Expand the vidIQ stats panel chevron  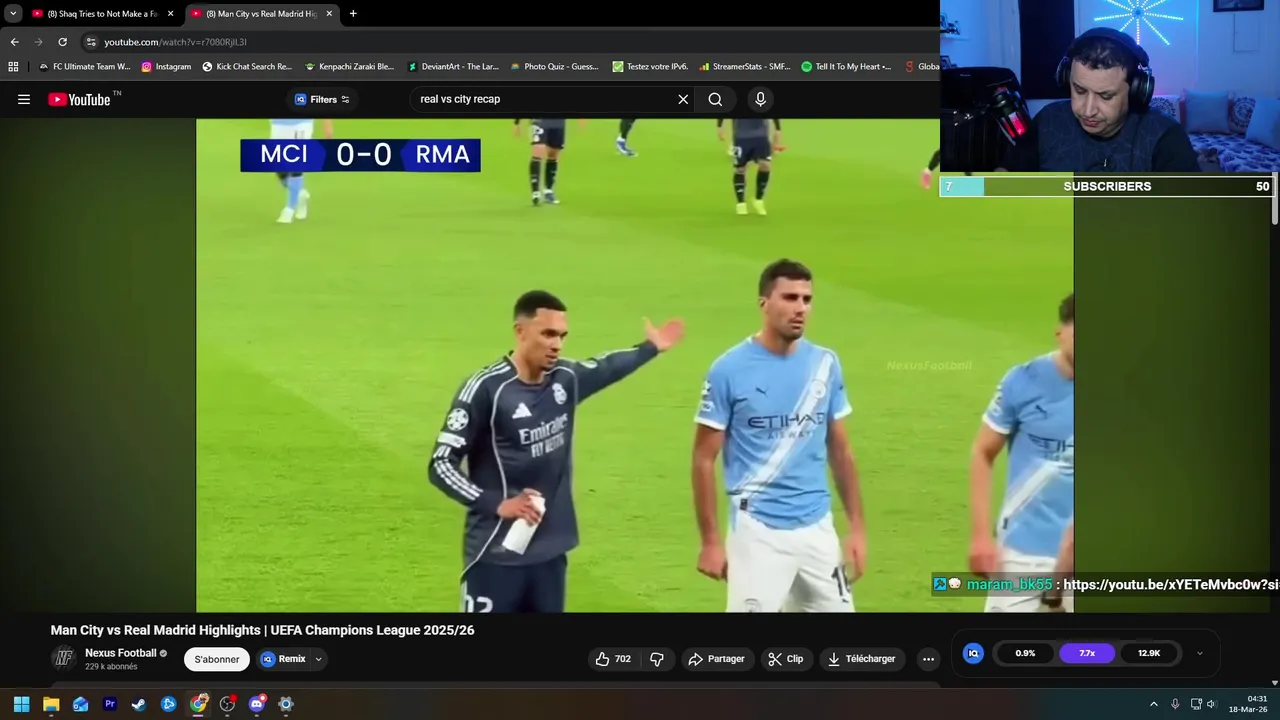[x=1199, y=653]
